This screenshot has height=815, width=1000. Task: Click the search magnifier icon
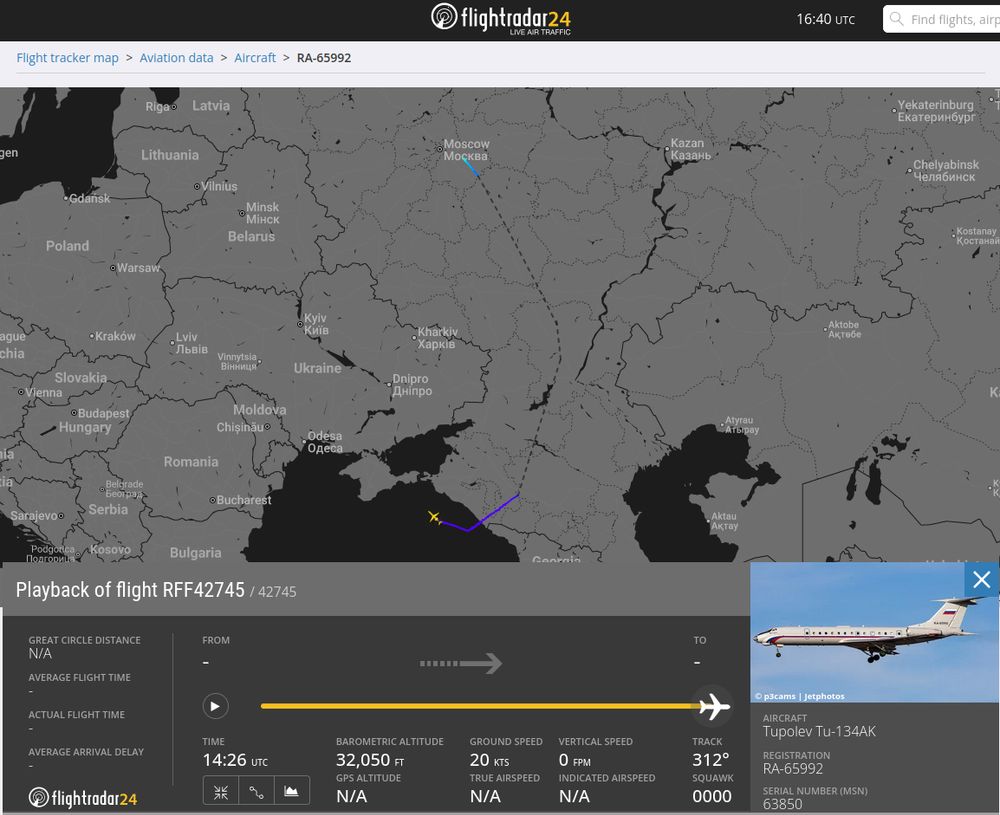(x=896, y=18)
